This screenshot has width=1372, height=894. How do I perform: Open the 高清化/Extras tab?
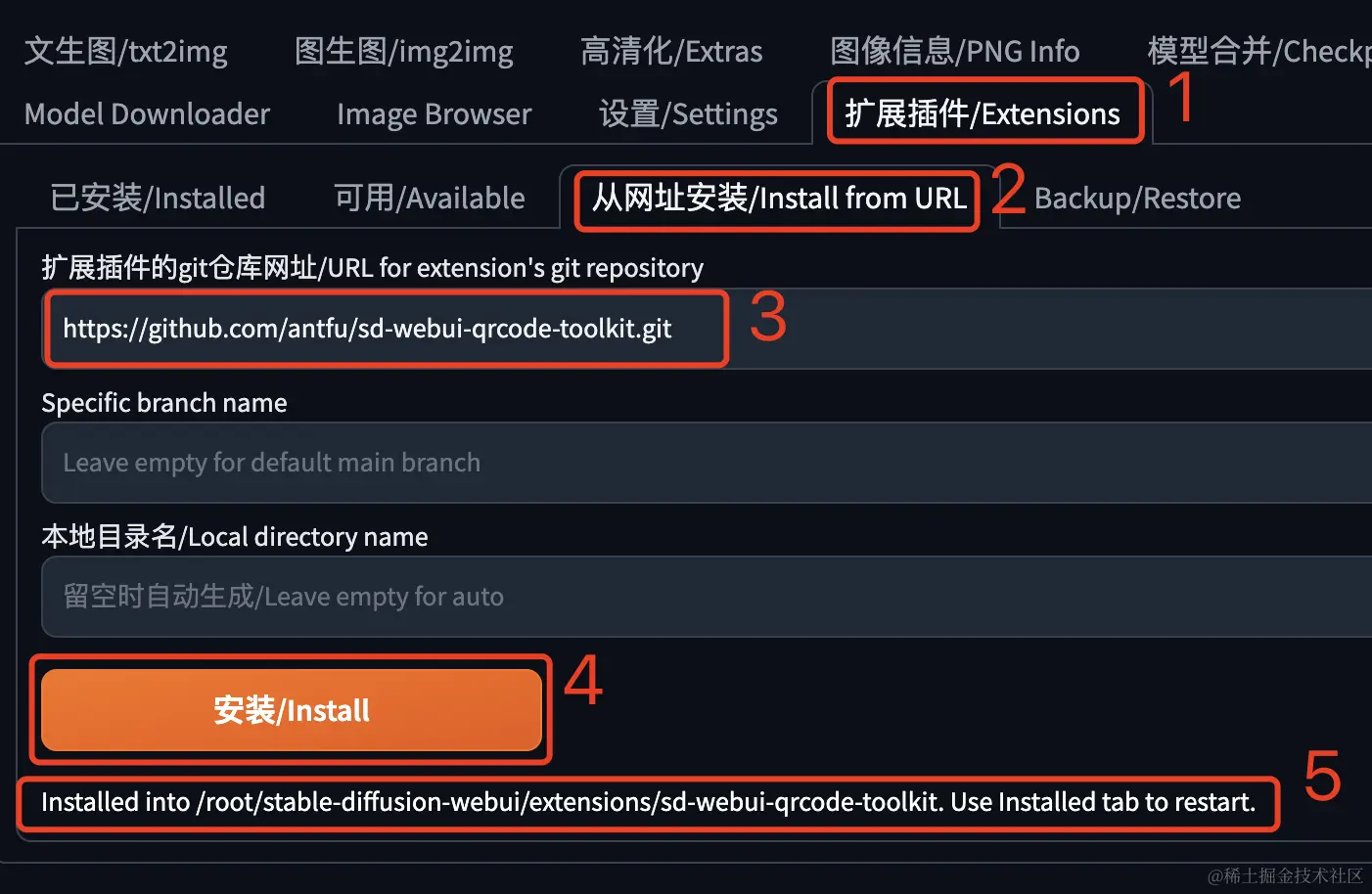[671, 51]
